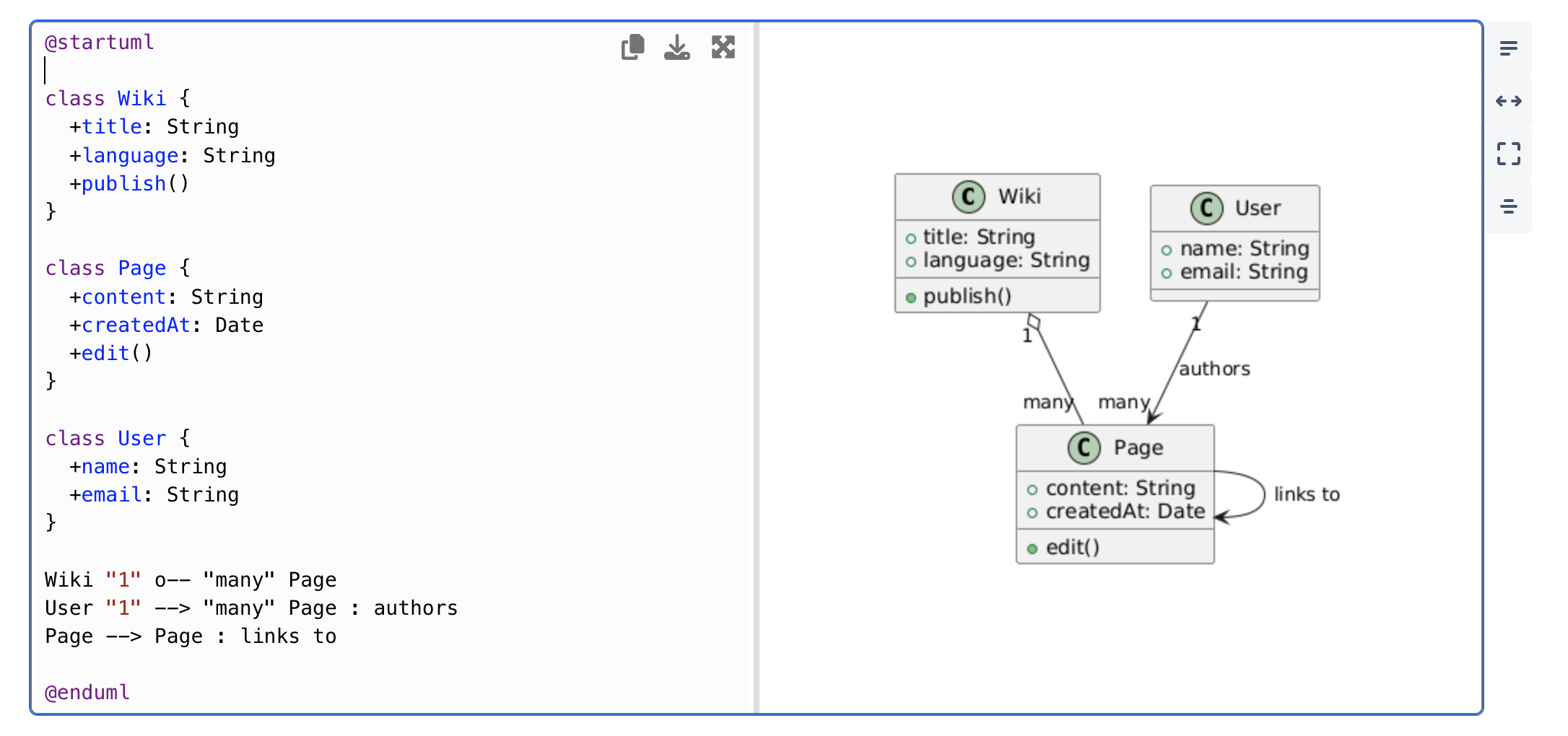Click the corner-brackets fullscreen icon in sidebar

1508,154
